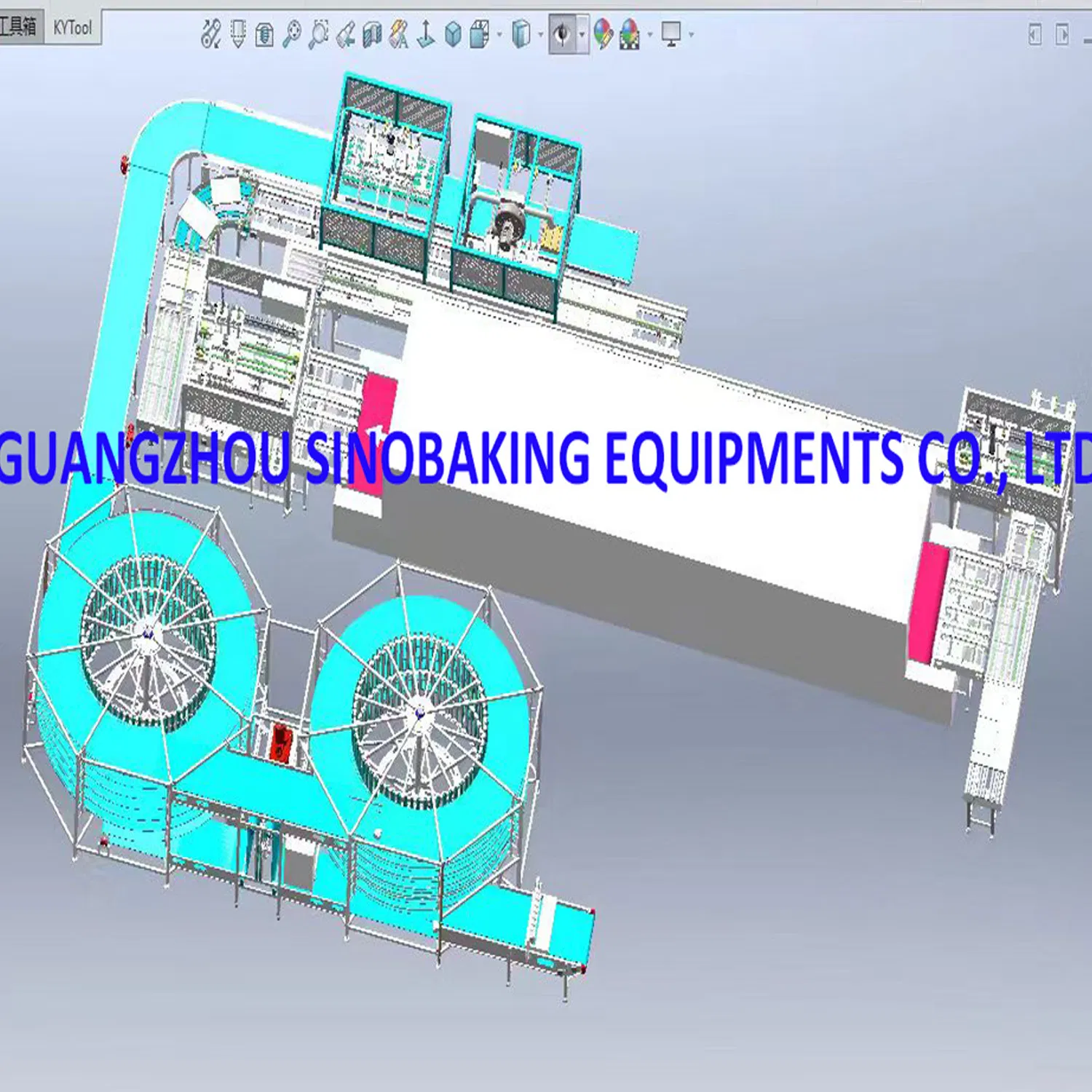This screenshot has height=1092, width=1092.
Task: Select the red control box between spiral towers
Action: 280,743
